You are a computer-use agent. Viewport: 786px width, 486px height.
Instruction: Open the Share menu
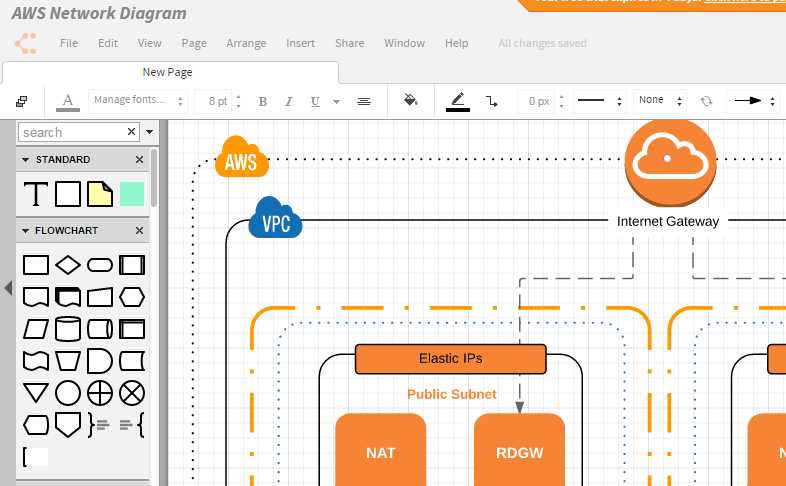[349, 43]
